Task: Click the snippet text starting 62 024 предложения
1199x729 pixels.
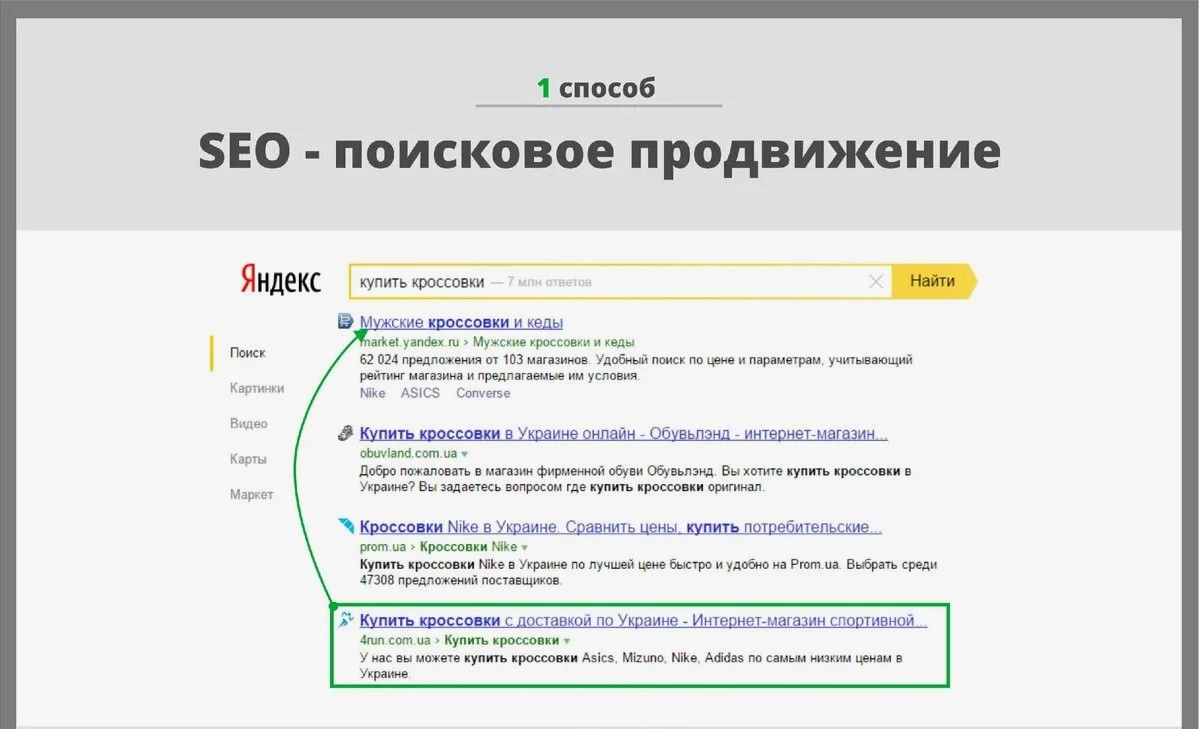Action: 635,367
